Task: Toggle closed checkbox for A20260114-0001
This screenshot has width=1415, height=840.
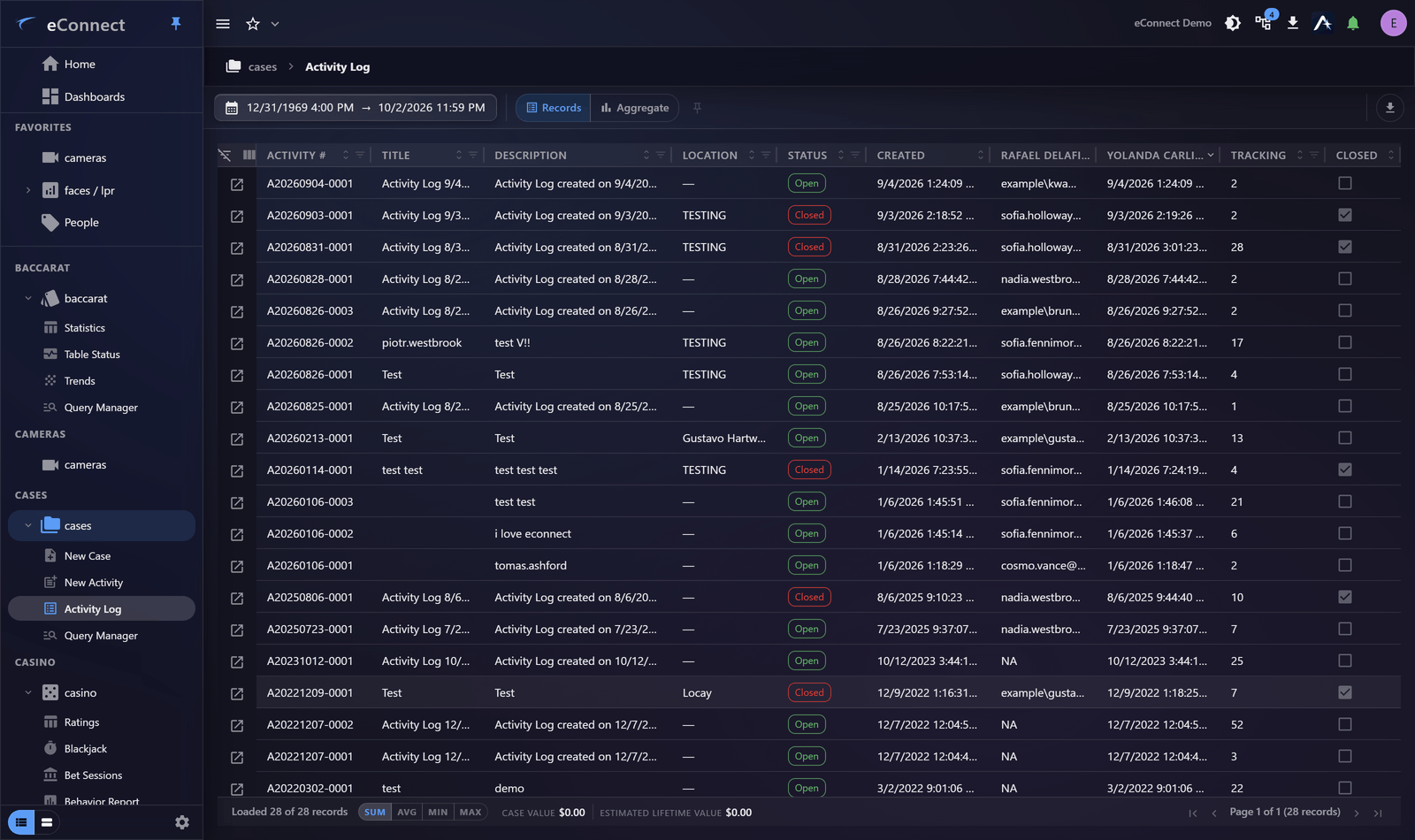Action: point(1345,470)
